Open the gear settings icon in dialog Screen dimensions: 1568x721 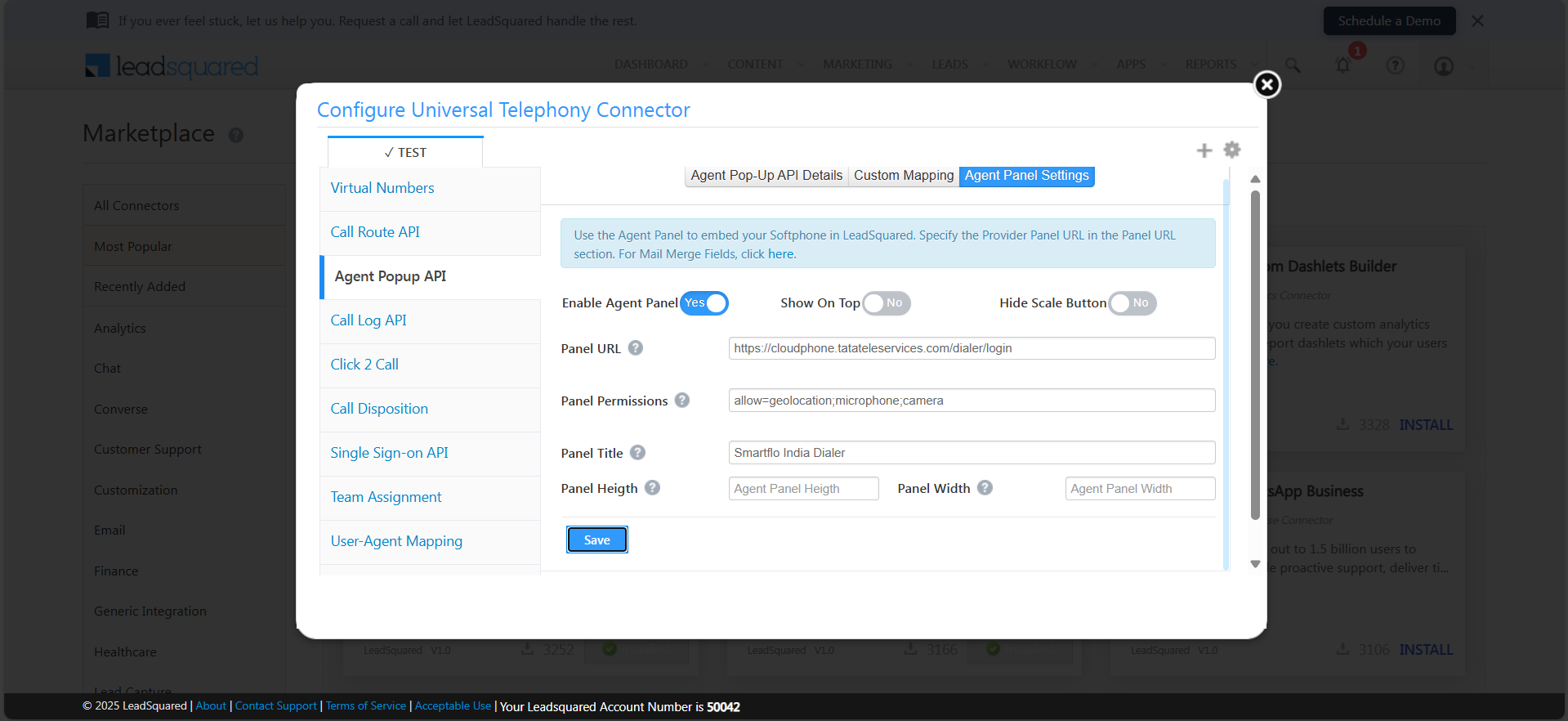(x=1232, y=150)
